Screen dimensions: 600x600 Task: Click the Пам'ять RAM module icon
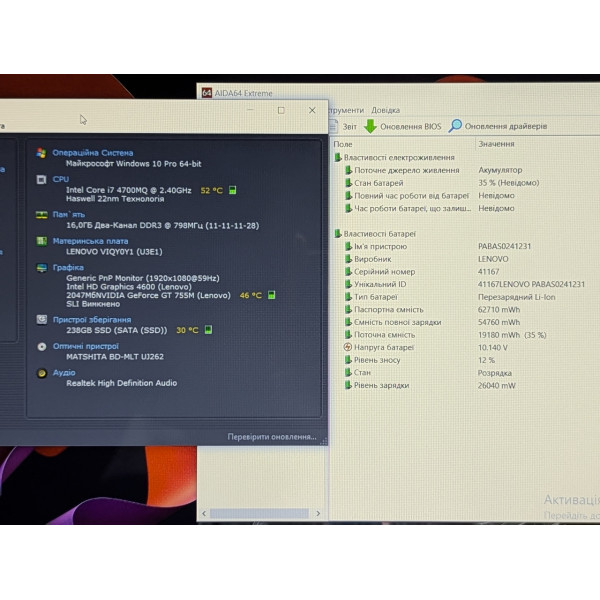point(41,215)
